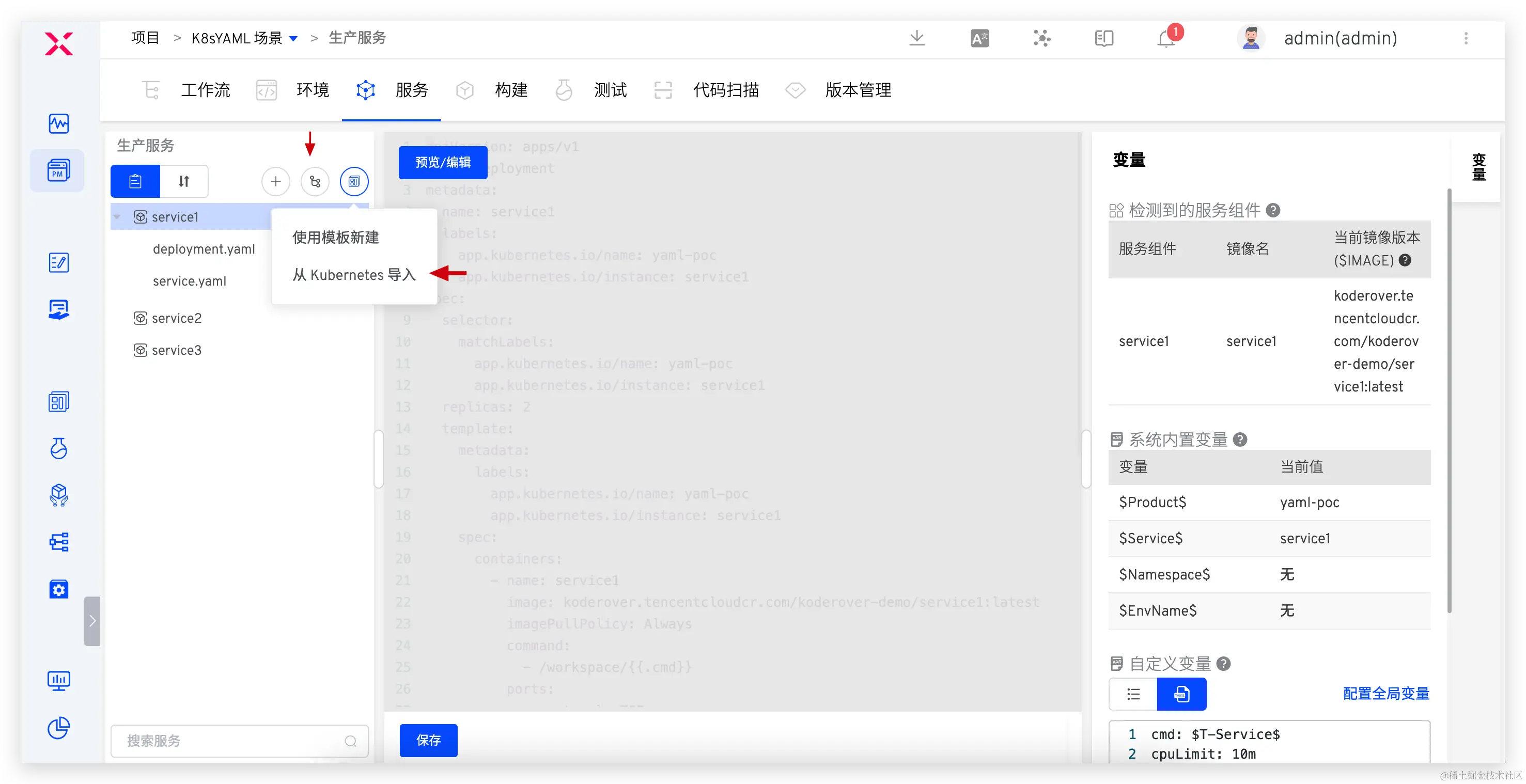1526x784 pixels.
Task: Expand the left sidebar with chevron
Action: tap(92, 621)
